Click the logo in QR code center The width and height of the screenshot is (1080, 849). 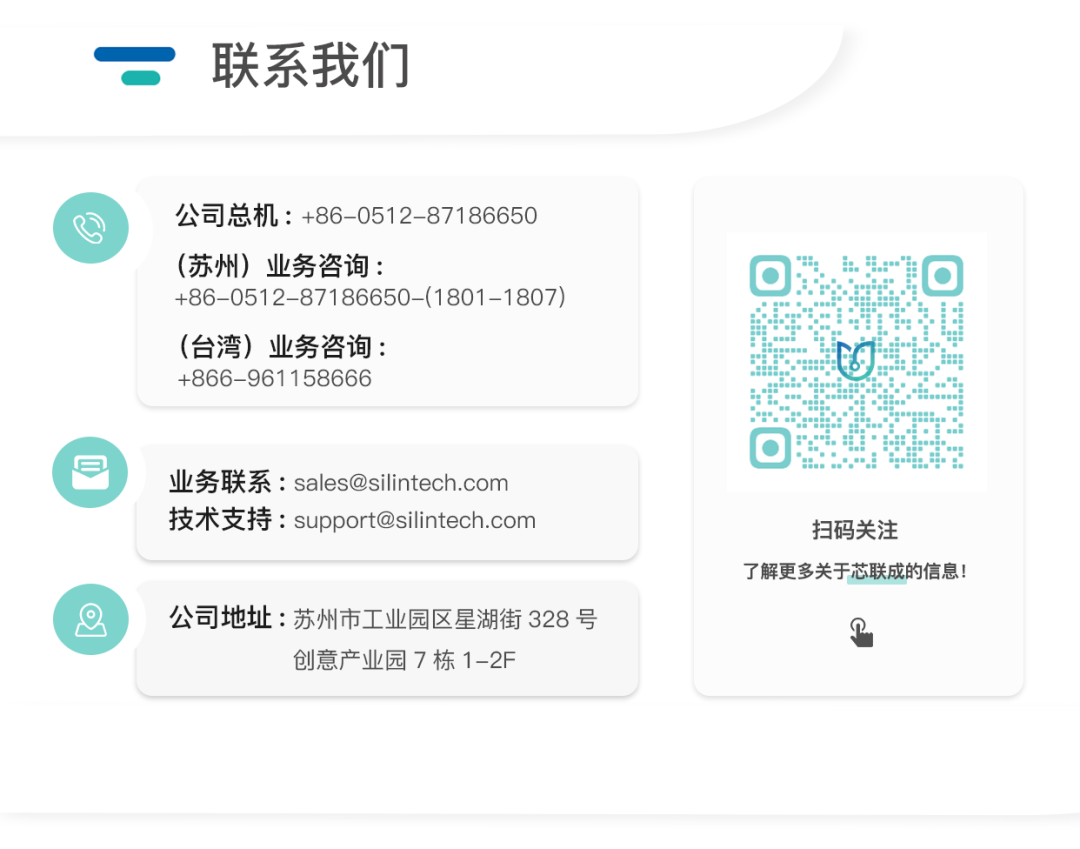coord(856,360)
